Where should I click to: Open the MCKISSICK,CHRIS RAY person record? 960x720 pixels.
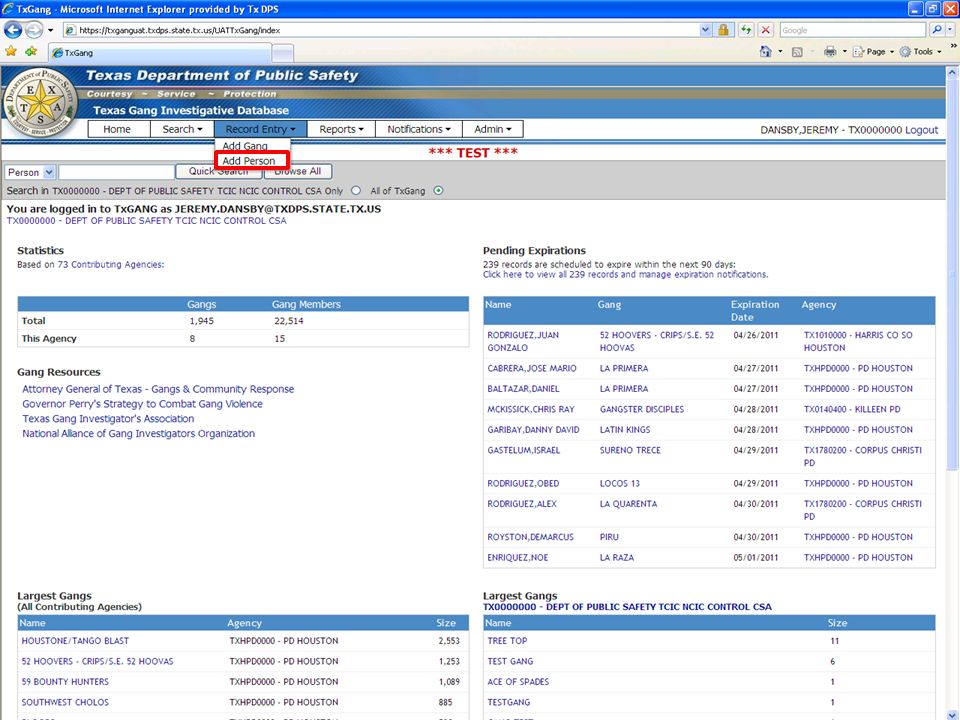(x=531, y=410)
